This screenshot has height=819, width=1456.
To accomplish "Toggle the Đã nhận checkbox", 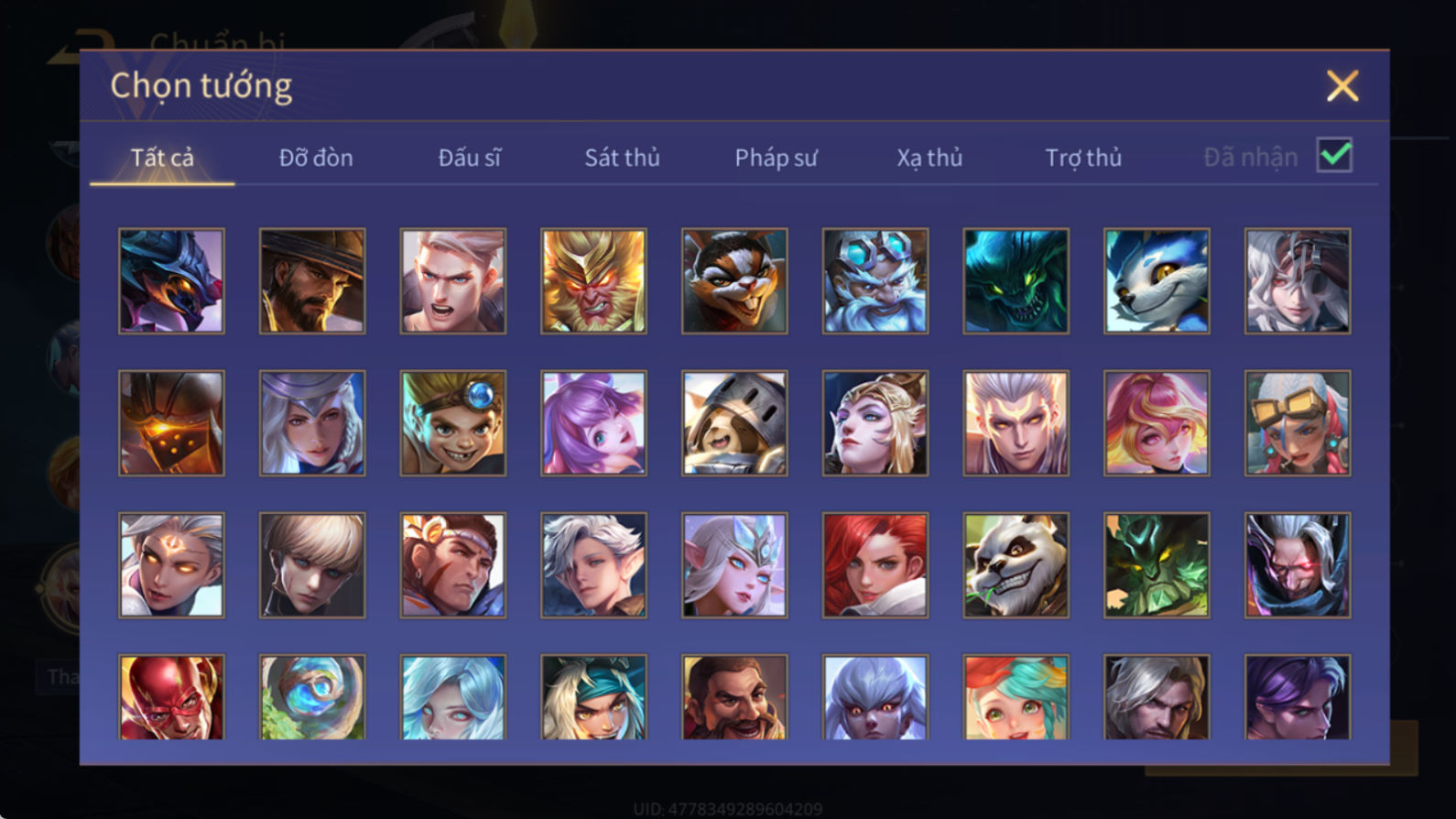I will 1334,155.
